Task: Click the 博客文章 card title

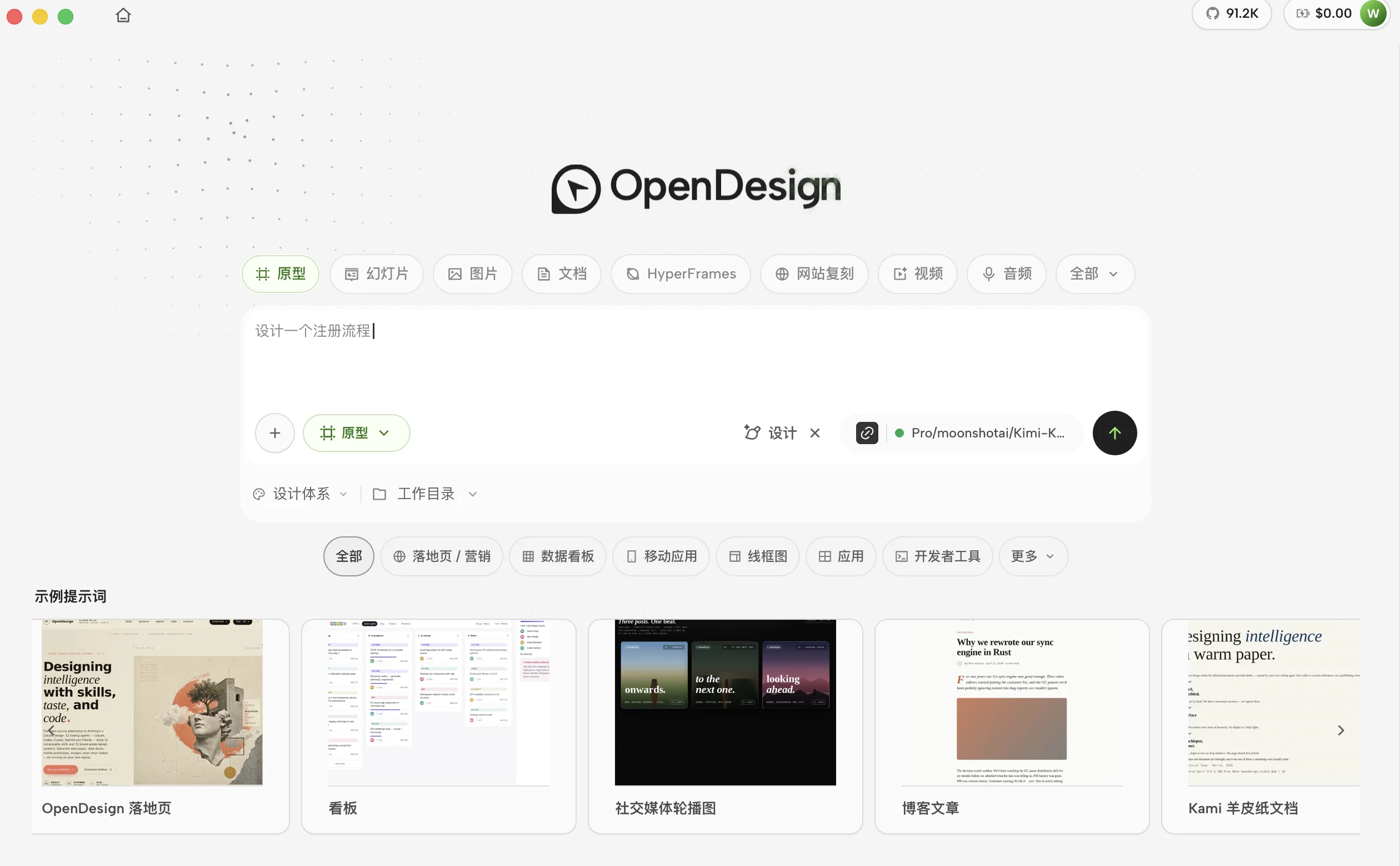Action: pos(930,808)
